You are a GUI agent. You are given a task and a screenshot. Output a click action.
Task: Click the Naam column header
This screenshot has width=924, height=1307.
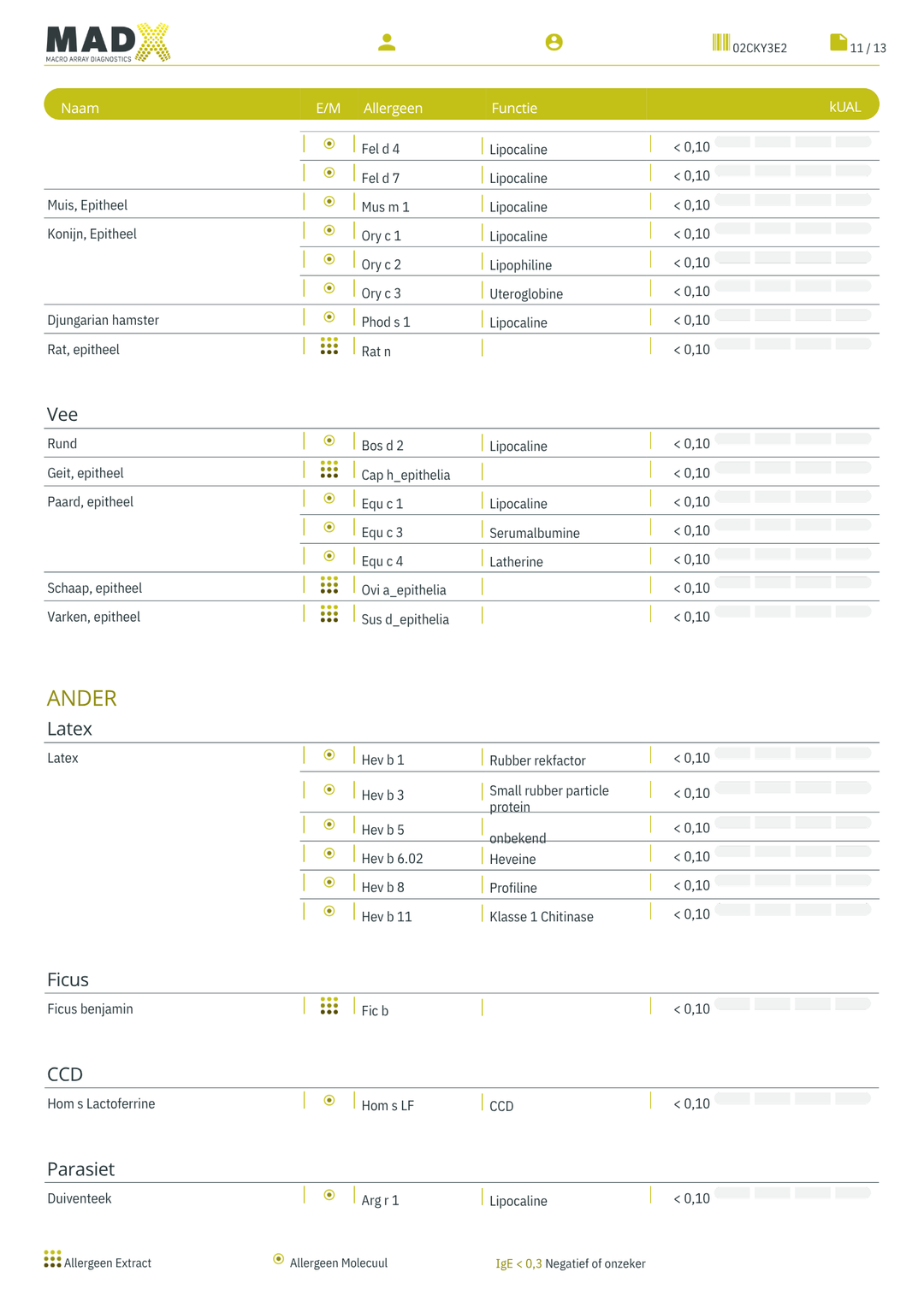coord(80,108)
